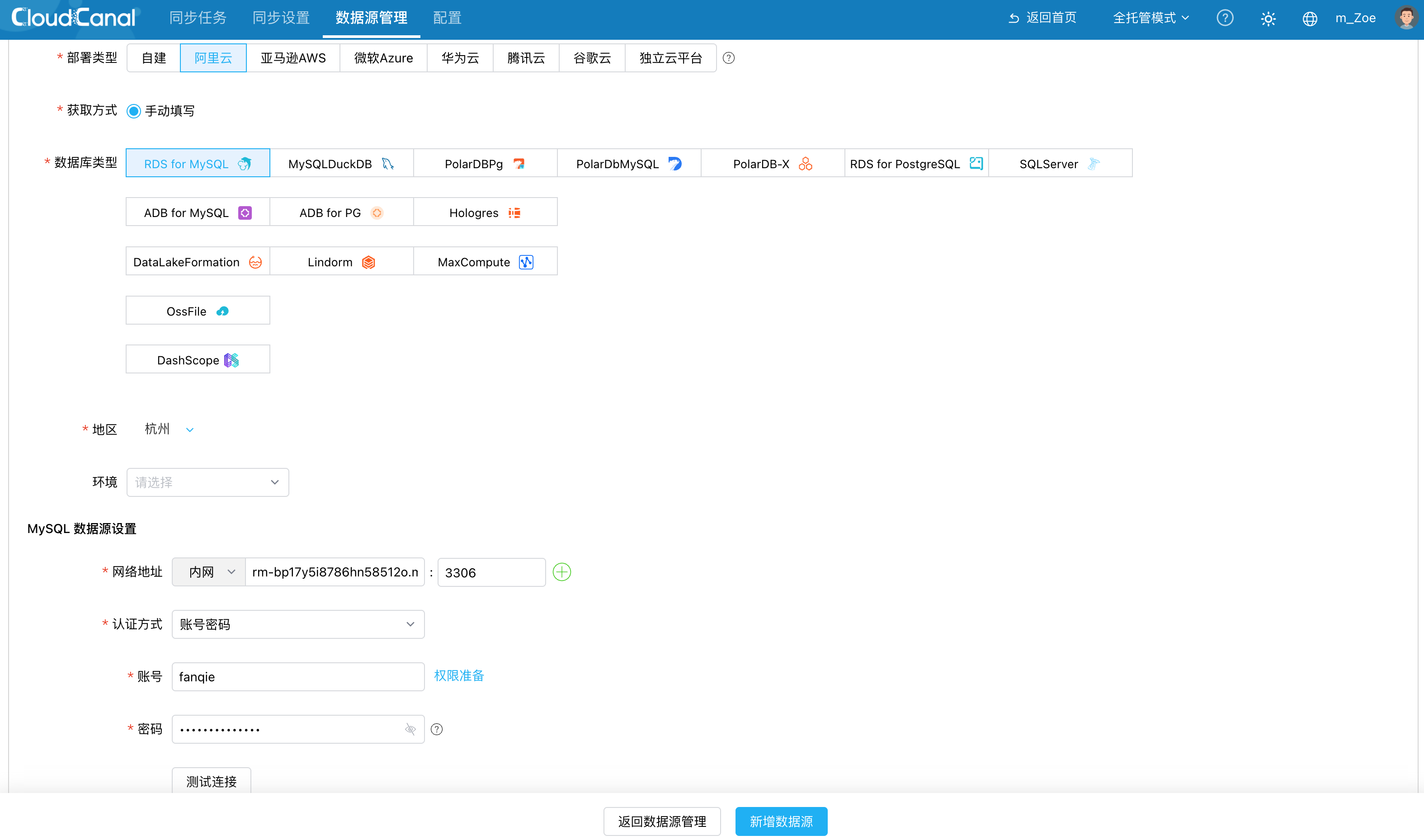Open 认证方式 账号密码 dropdown
Viewport: 1424px width, 840px height.
point(298,624)
